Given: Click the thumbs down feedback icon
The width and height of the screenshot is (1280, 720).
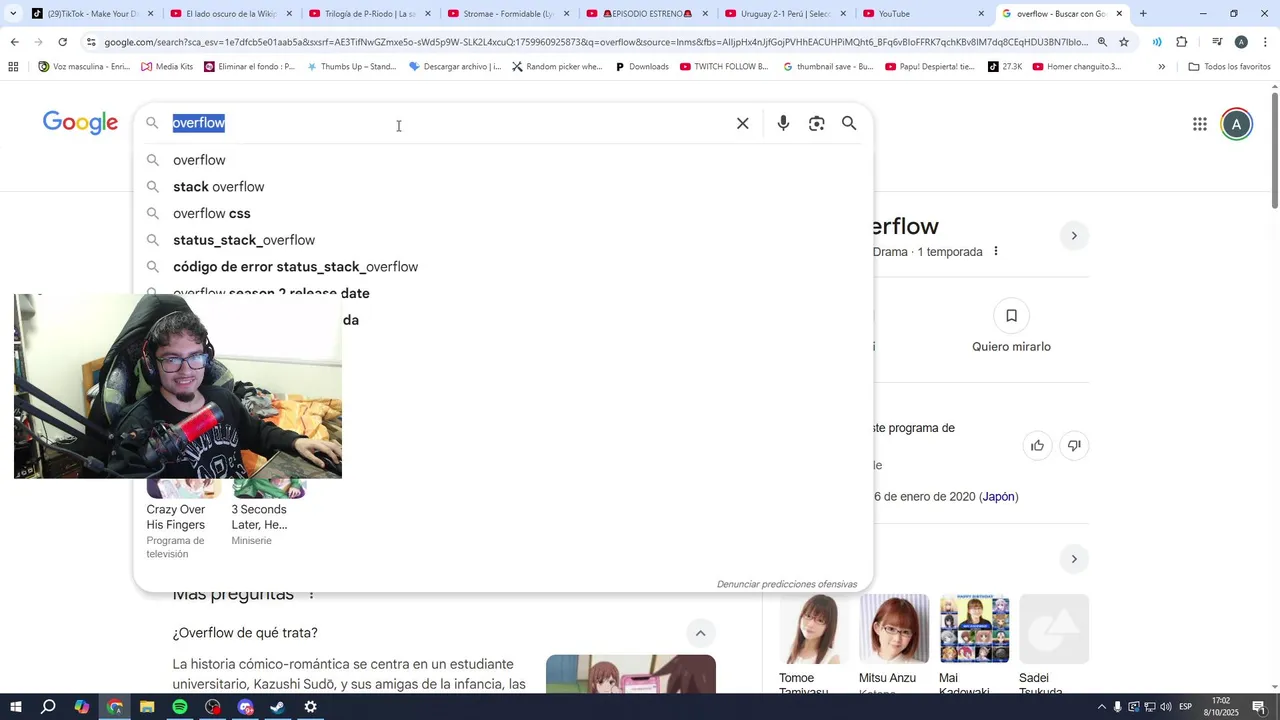Looking at the screenshot, I should (x=1074, y=445).
